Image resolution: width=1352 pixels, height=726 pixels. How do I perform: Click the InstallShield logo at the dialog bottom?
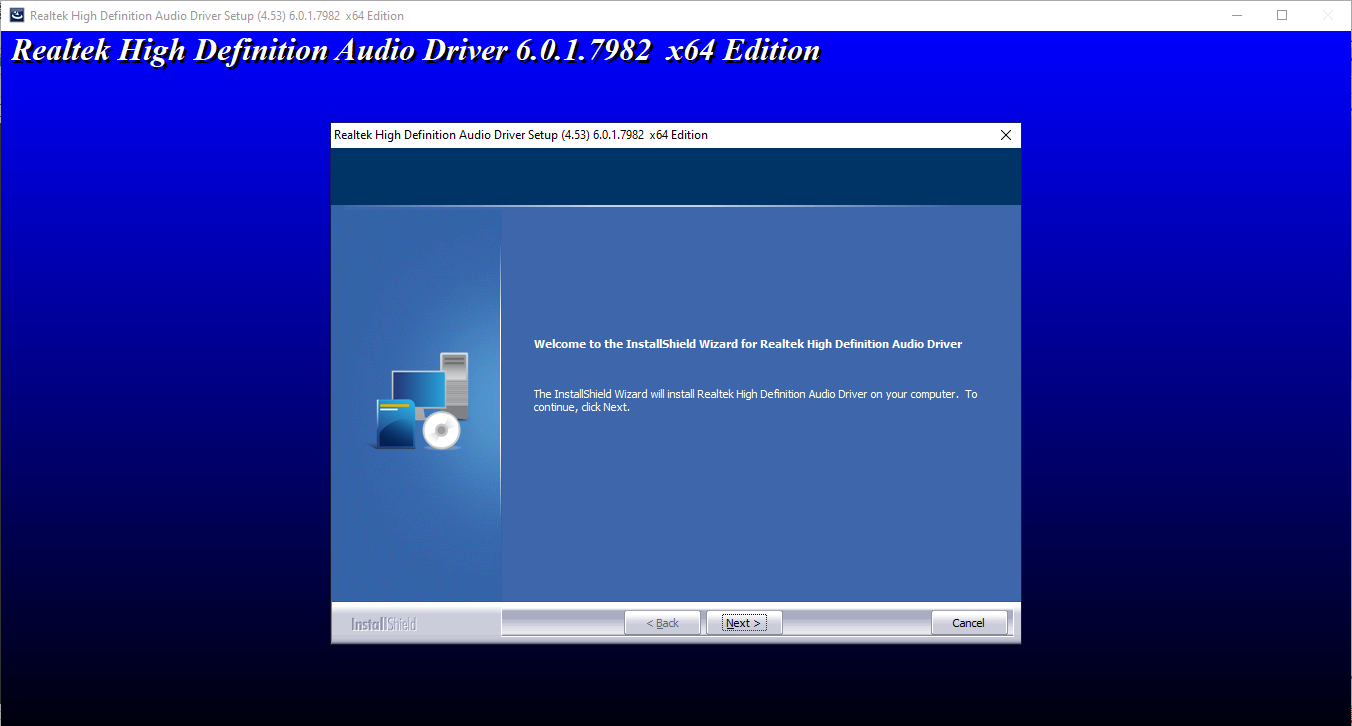383,624
